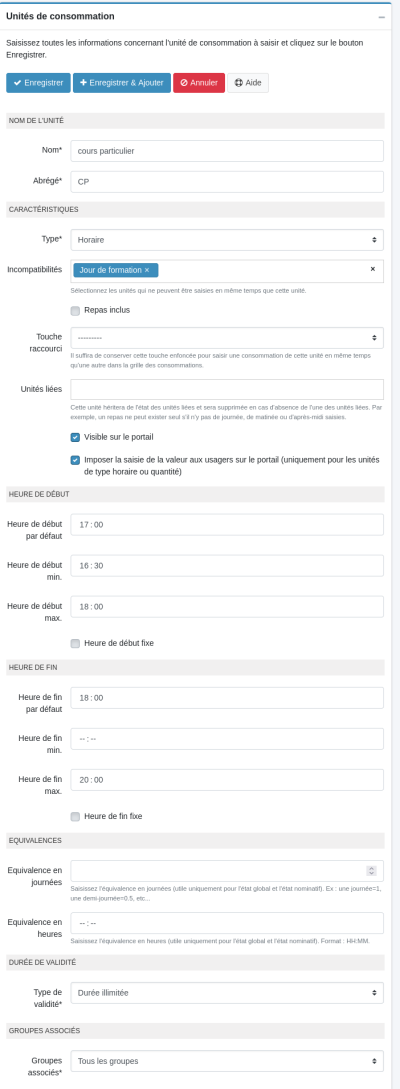Image resolution: width=400 pixels, height=1089 pixels.
Task: Click the Nom field with cours particulier
Action: coord(227,151)
